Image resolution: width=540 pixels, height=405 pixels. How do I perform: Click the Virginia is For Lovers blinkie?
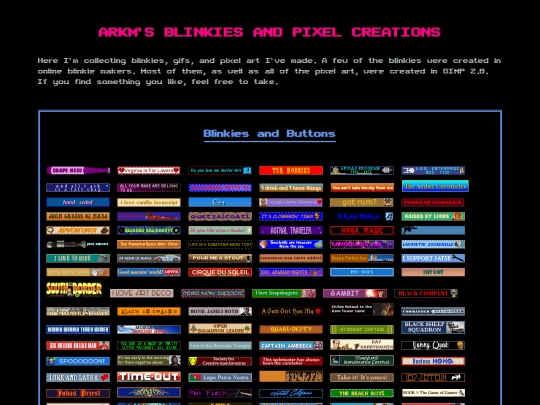pos(149,170)
